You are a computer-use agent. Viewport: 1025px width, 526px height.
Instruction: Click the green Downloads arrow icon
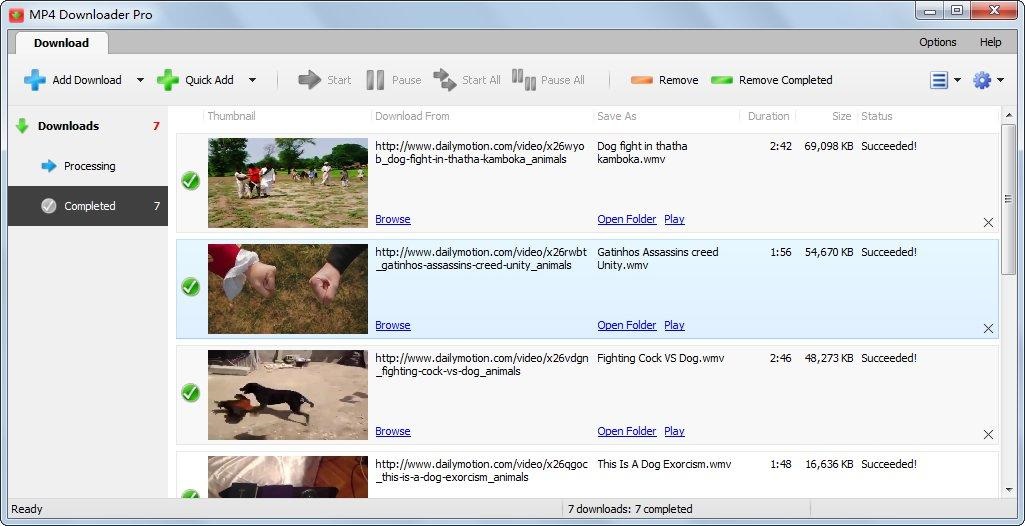coord(22,126)
